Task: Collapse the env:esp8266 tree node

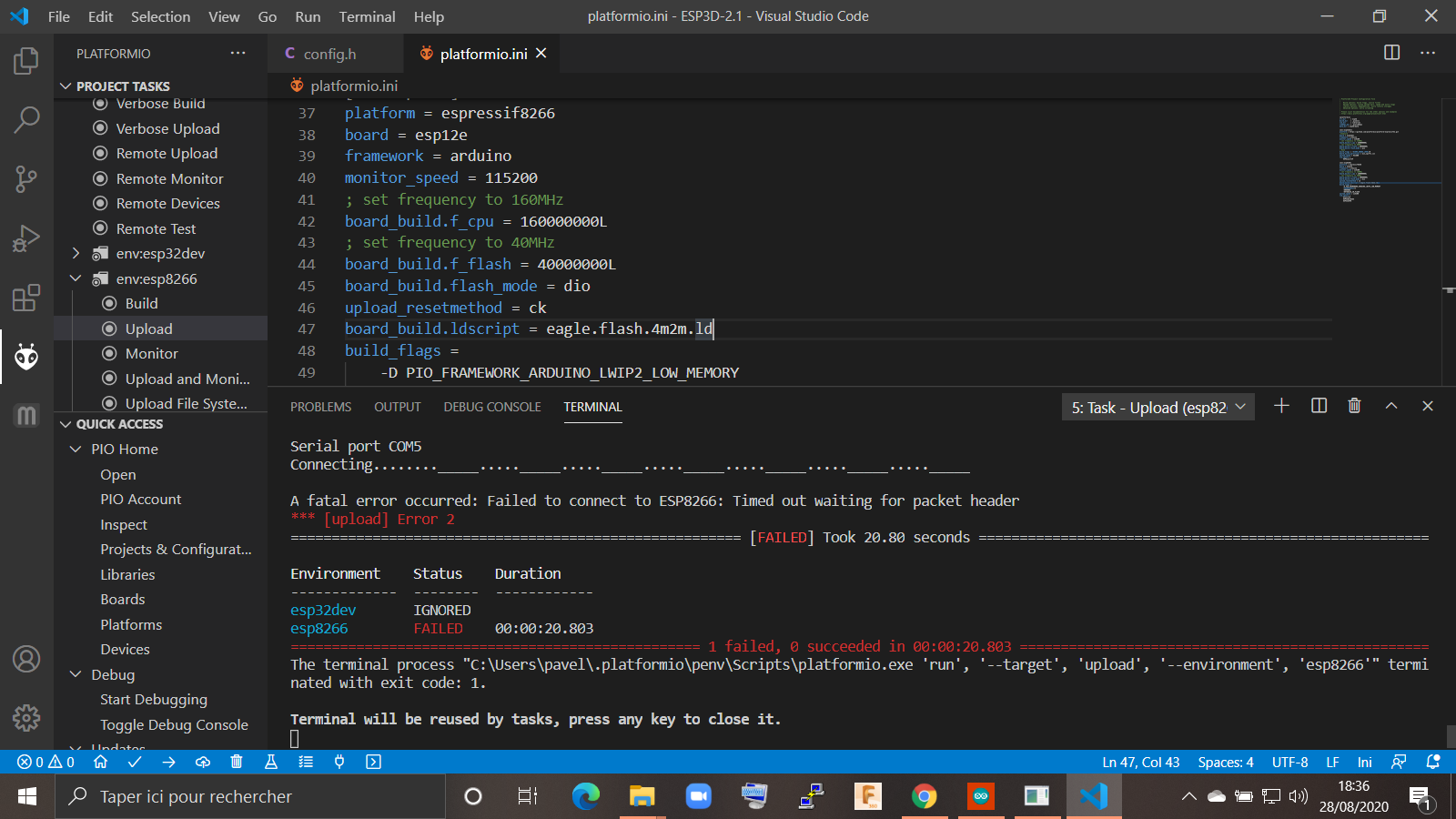Action: click(x=76, y=278)
